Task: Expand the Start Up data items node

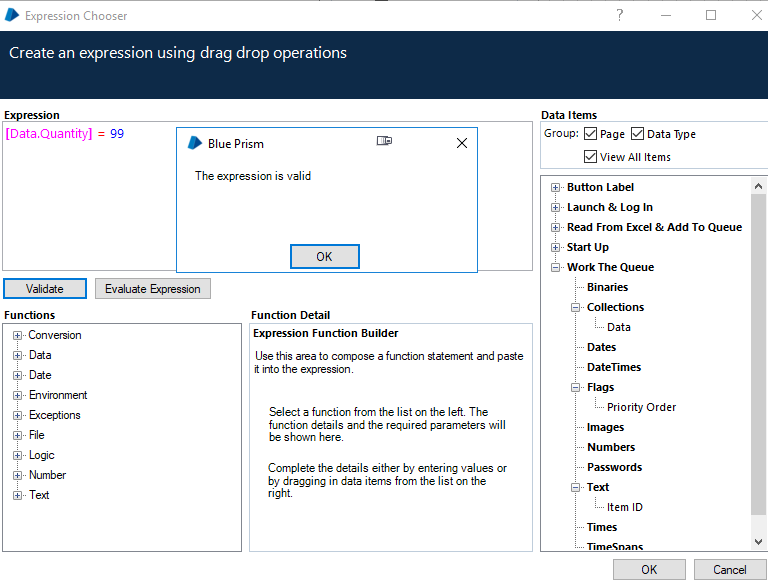Action: pos(556,247)
